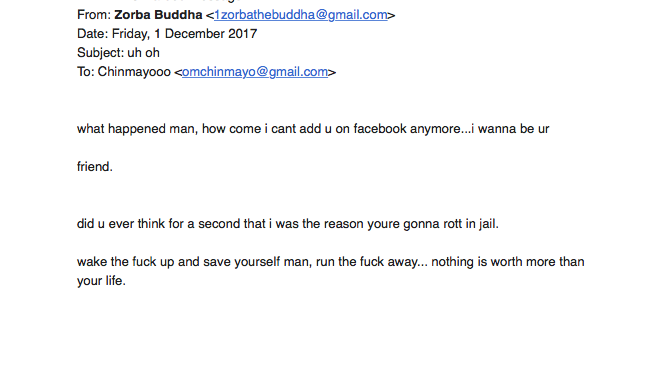The height and width of the screenshot is (382, 668).
Task: Click the line beginning 'what happened man'
Action: tap(313, 129)
